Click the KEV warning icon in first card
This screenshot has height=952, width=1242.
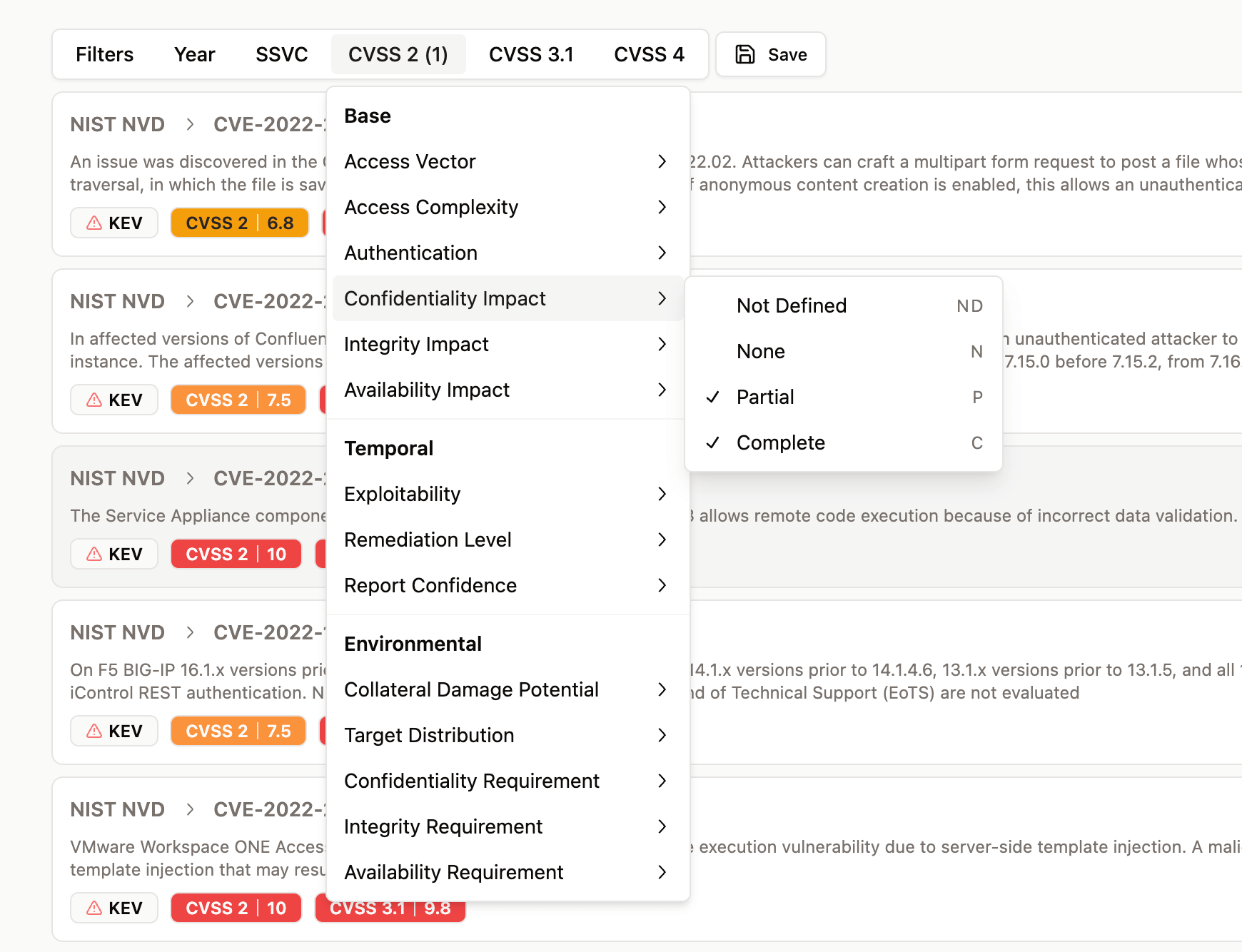pos(94,223)
